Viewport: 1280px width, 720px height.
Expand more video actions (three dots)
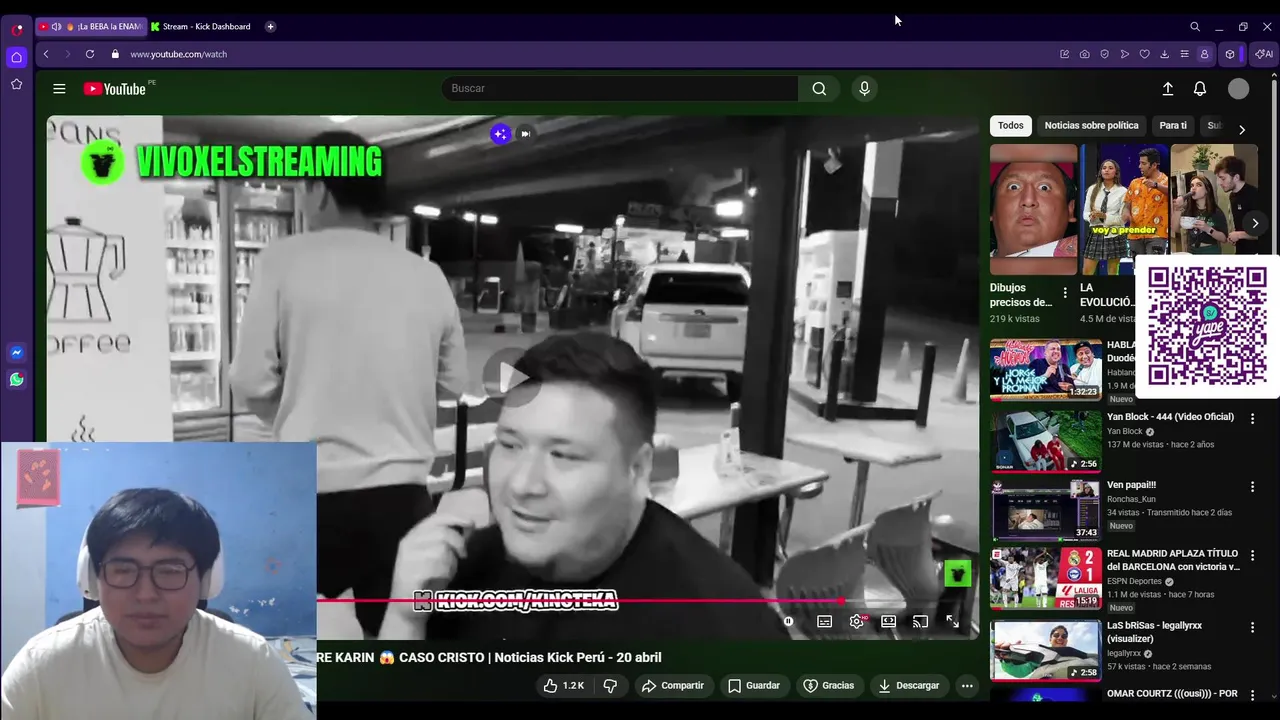click(x=967, y=686)
